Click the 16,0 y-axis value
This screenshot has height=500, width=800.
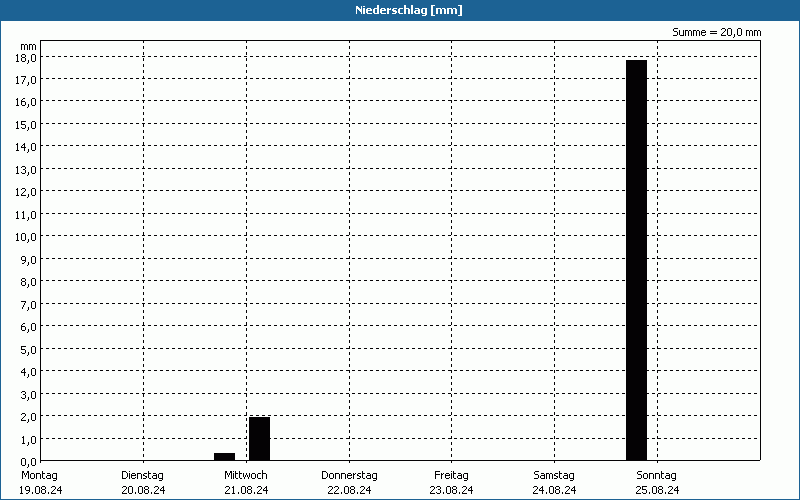pyautogui.click(x=26, y=102)
